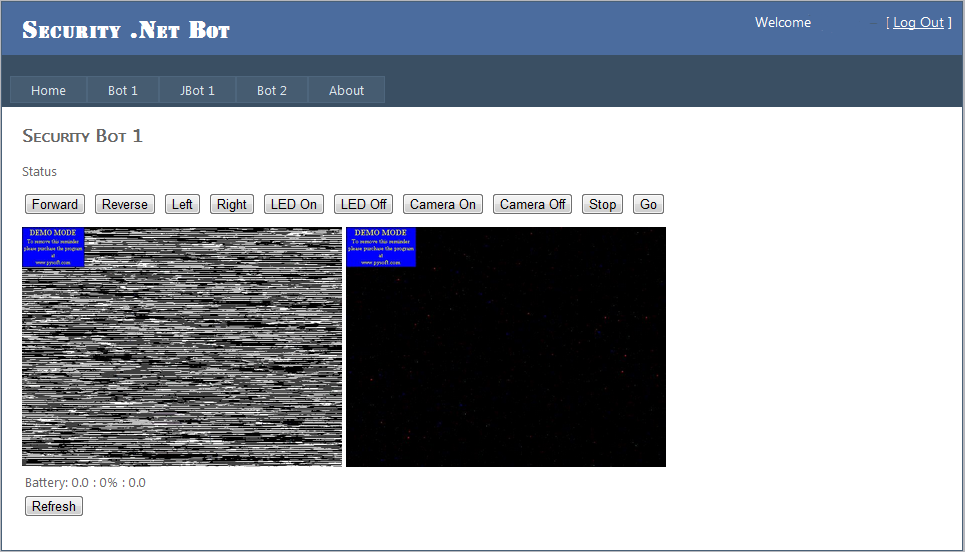The width and height of the screenshot is (965, 552).
Task: Click the Security .Net Bot site title
Action: 126,30
